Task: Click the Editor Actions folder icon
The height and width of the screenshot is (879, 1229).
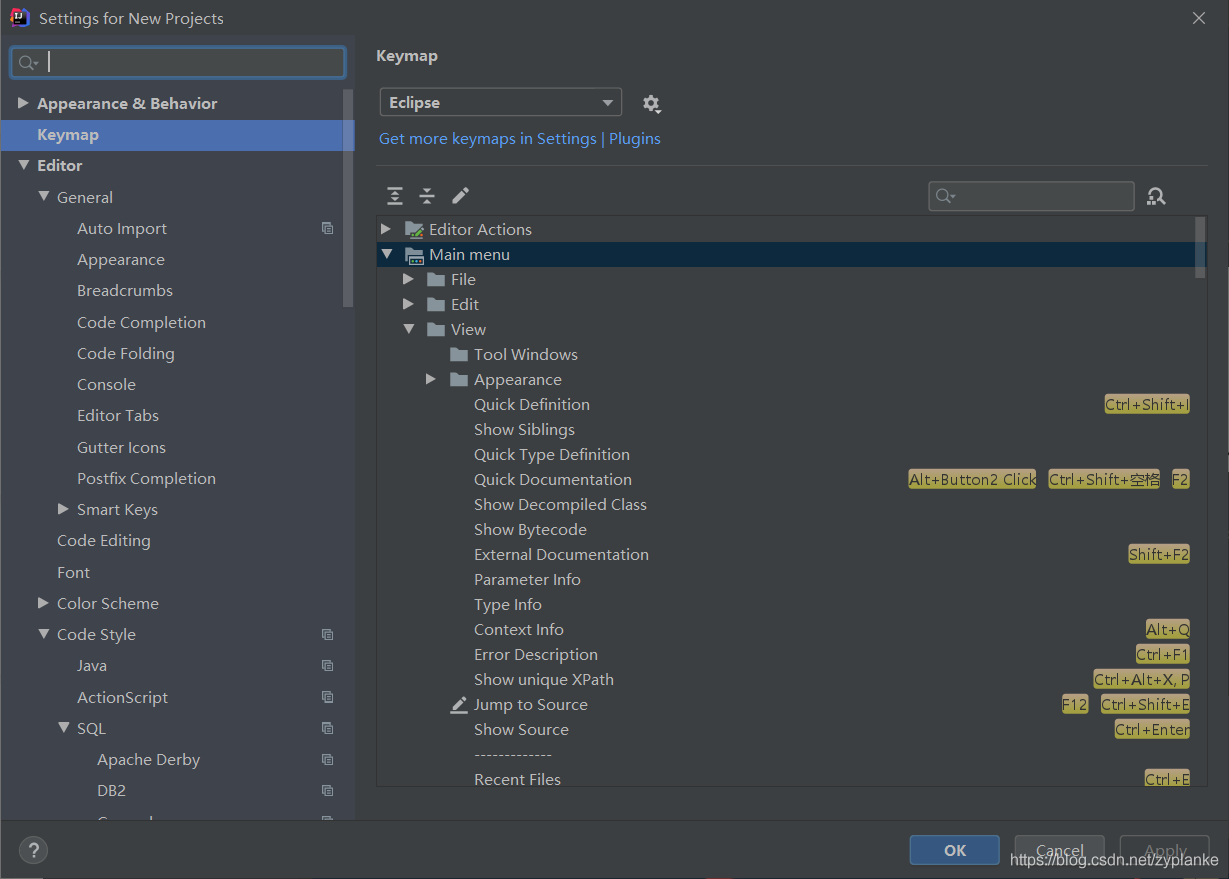Action: pyautogui.click(x=413, y=229)
